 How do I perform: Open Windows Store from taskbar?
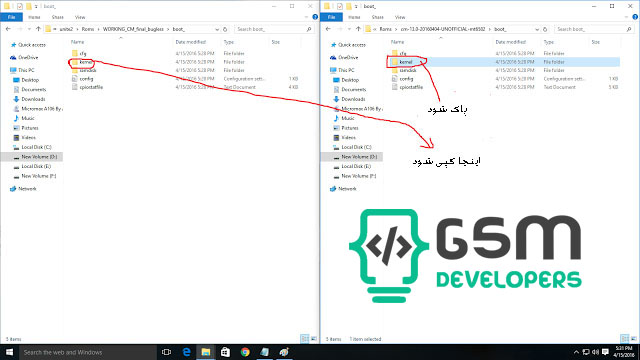[225, 352]
